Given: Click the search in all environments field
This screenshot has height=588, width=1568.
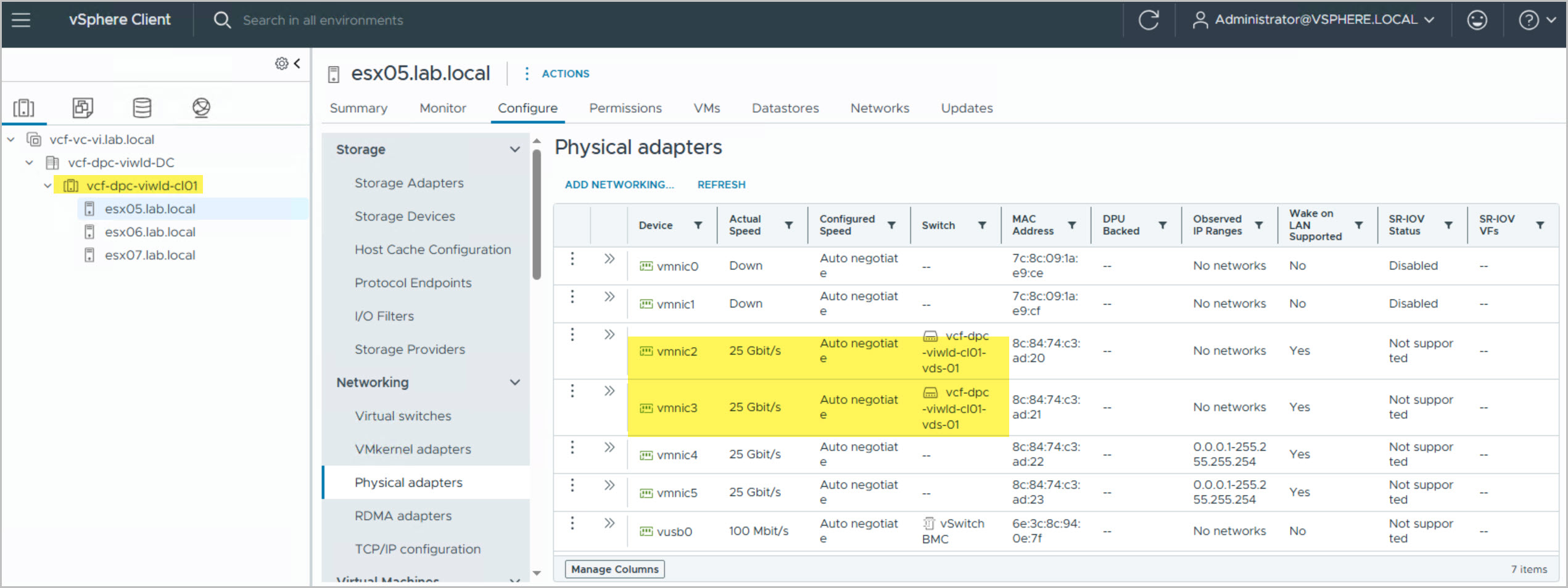Looking at the screenshot, I should (323, 20).
